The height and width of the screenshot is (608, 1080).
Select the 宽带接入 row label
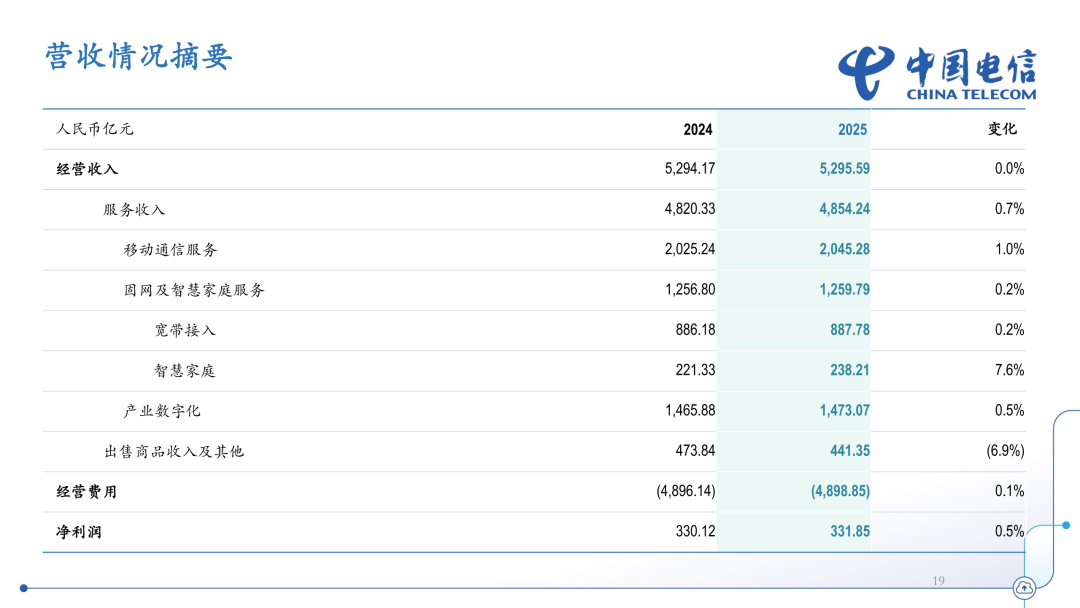coord(185,330)
